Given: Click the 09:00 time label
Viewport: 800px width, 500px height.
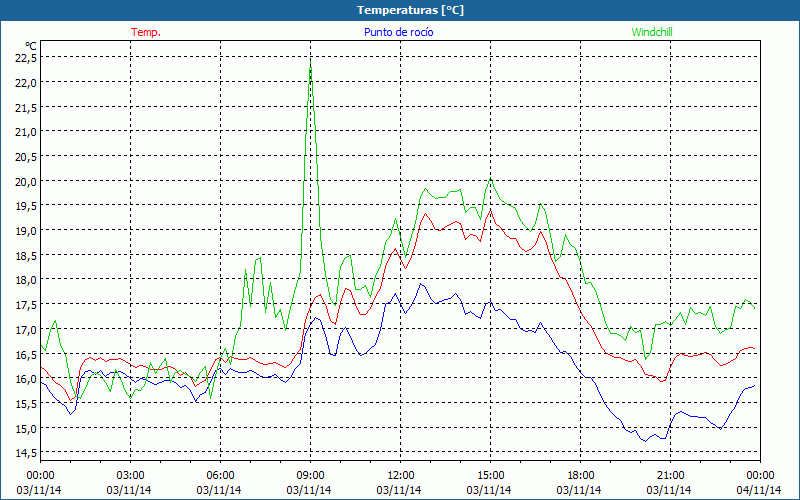Looking at the screenshot, I should (x=310, y=475).
